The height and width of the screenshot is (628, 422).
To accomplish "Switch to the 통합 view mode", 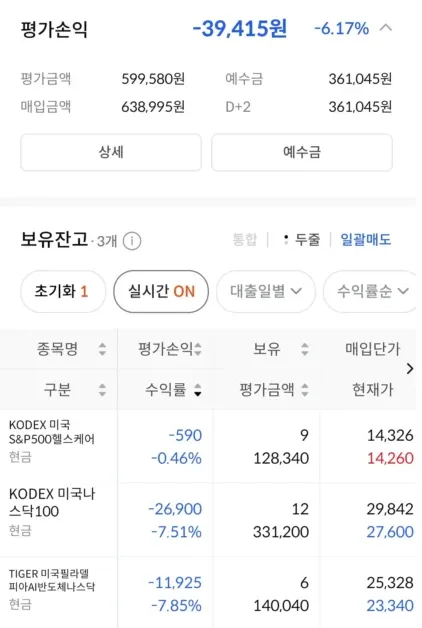I will (245, 240).
